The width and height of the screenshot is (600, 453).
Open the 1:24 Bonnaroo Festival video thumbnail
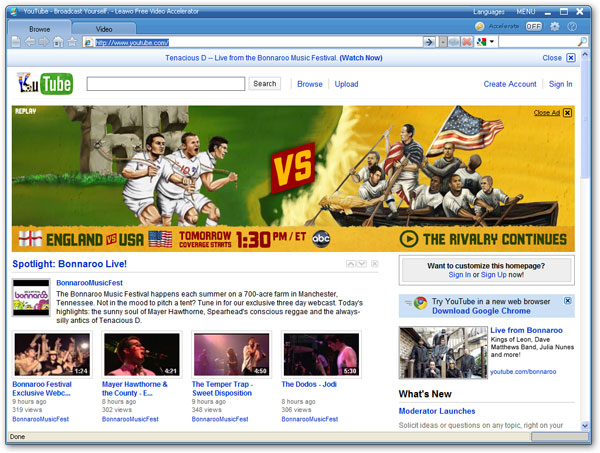[52, 354]
